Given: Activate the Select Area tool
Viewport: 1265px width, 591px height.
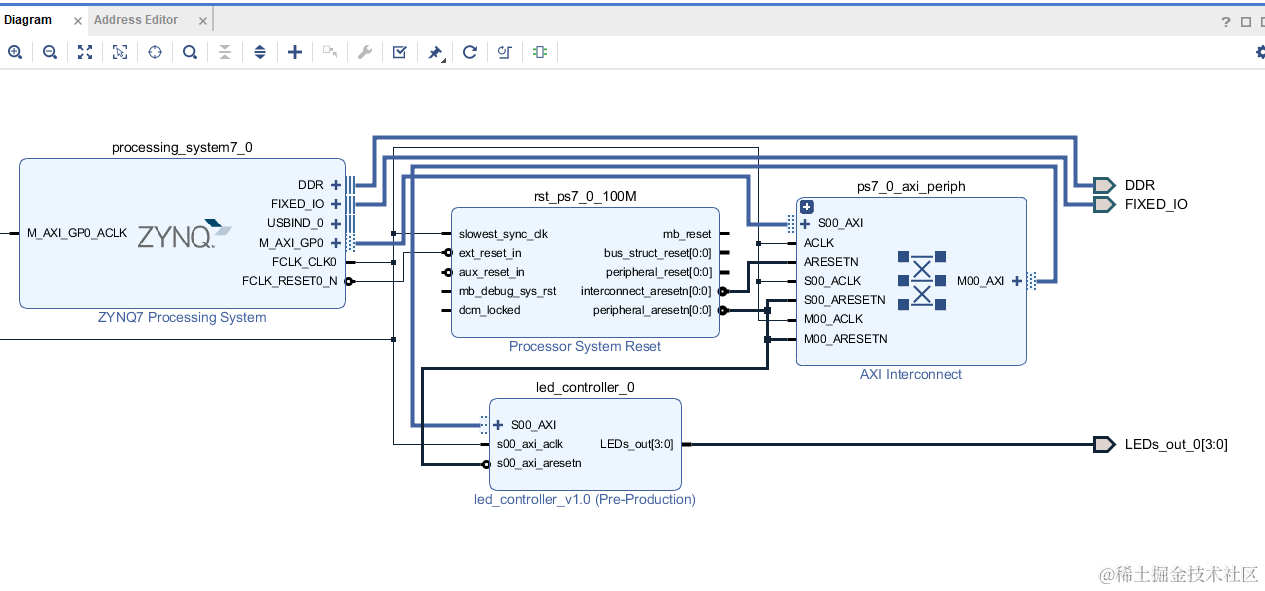Looking at the screenshot, I should pyautogui.click(x=120, y=52).
